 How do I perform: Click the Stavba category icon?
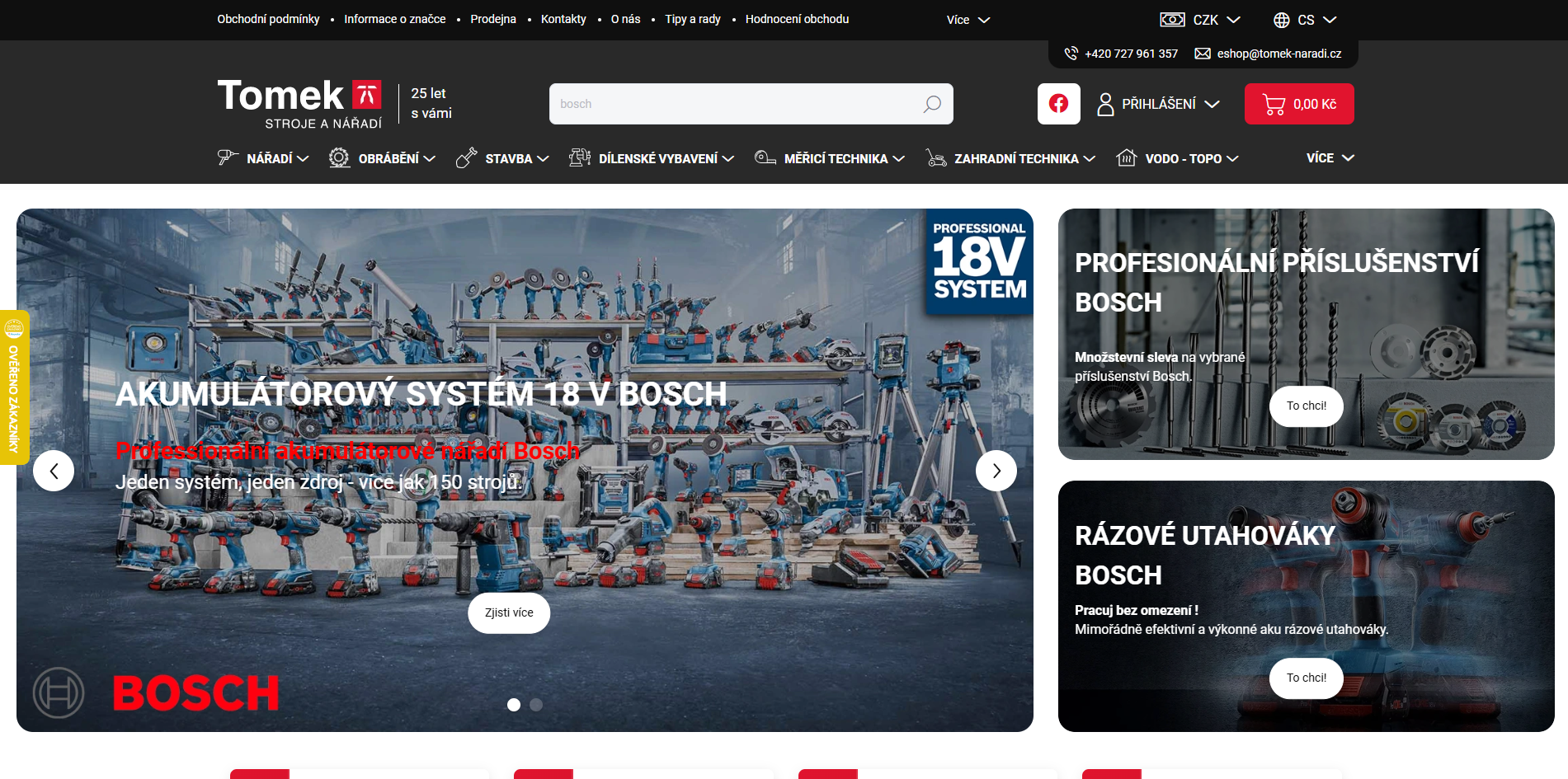point(467,157)
